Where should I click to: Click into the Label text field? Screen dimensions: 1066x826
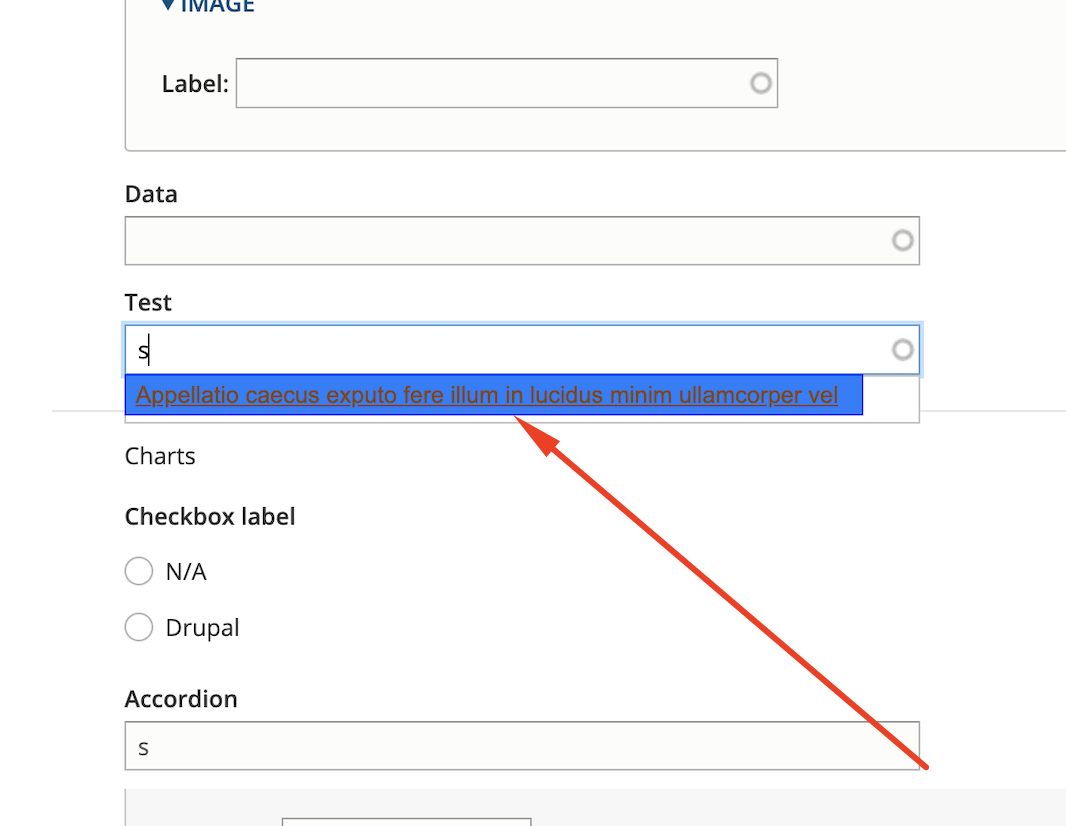point(490,83)
